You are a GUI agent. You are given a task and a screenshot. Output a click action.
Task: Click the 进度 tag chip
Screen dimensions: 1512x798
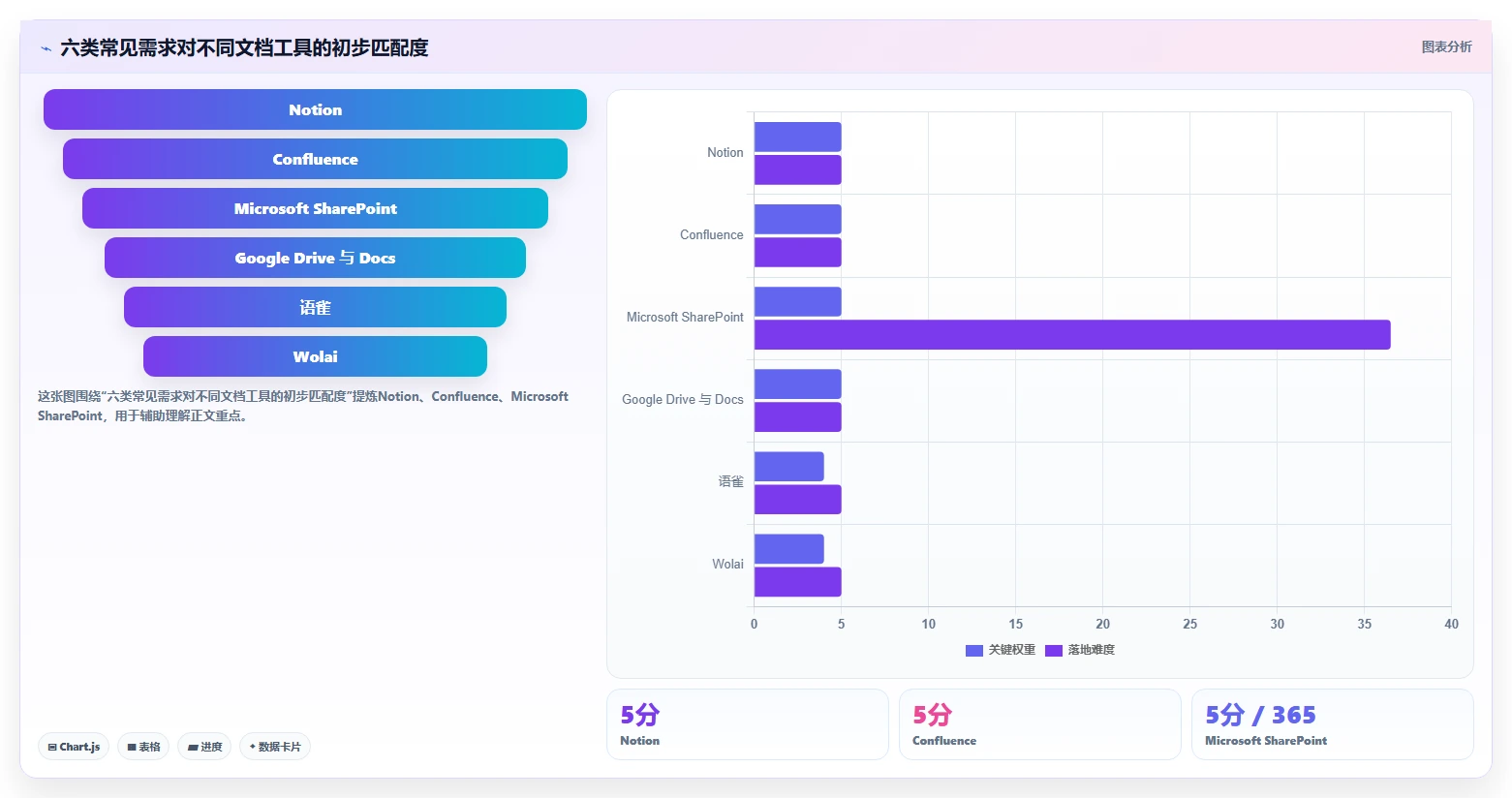(204, 747)
